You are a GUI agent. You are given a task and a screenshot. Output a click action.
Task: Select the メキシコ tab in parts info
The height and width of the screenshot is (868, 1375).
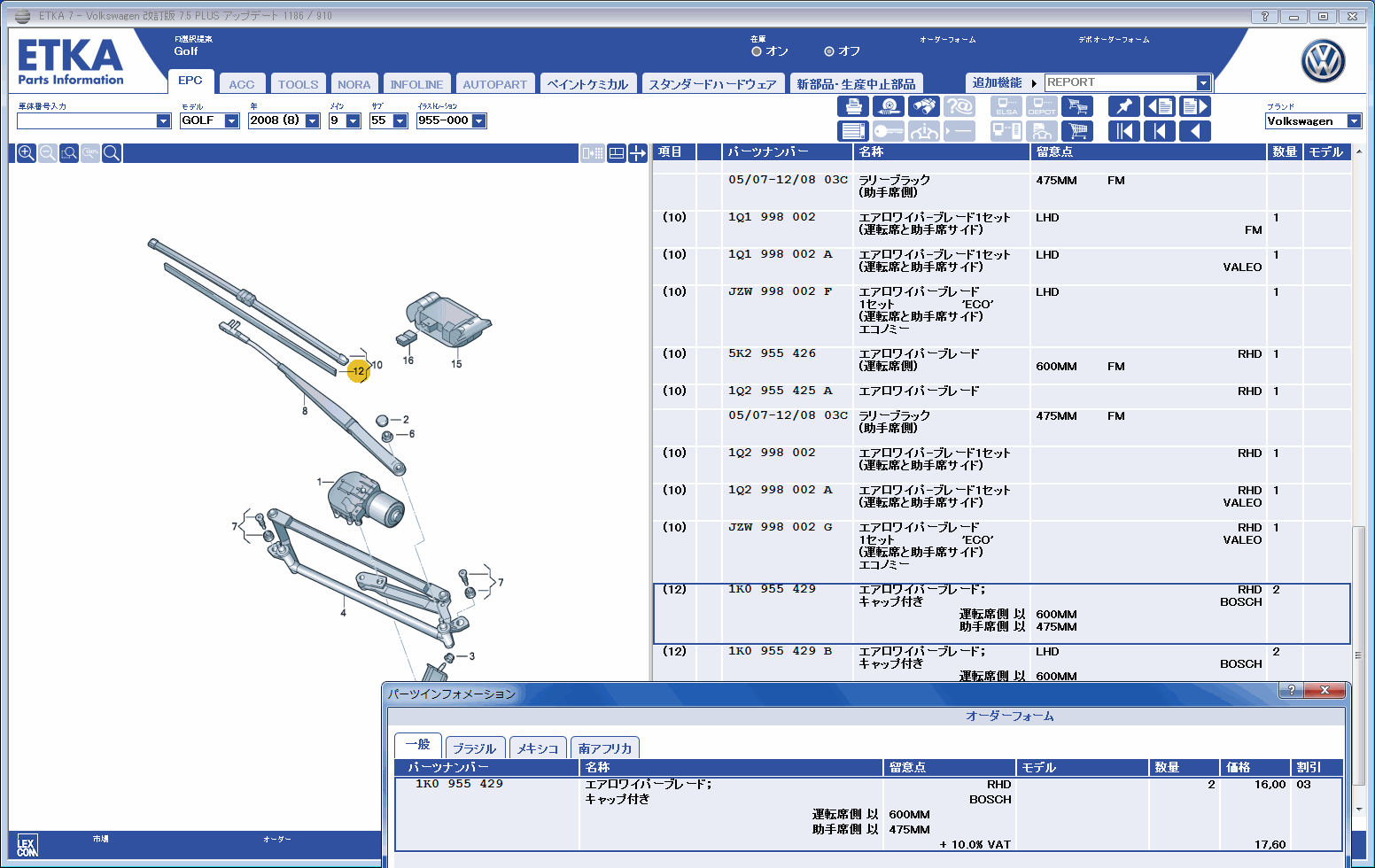click(538, 748)
